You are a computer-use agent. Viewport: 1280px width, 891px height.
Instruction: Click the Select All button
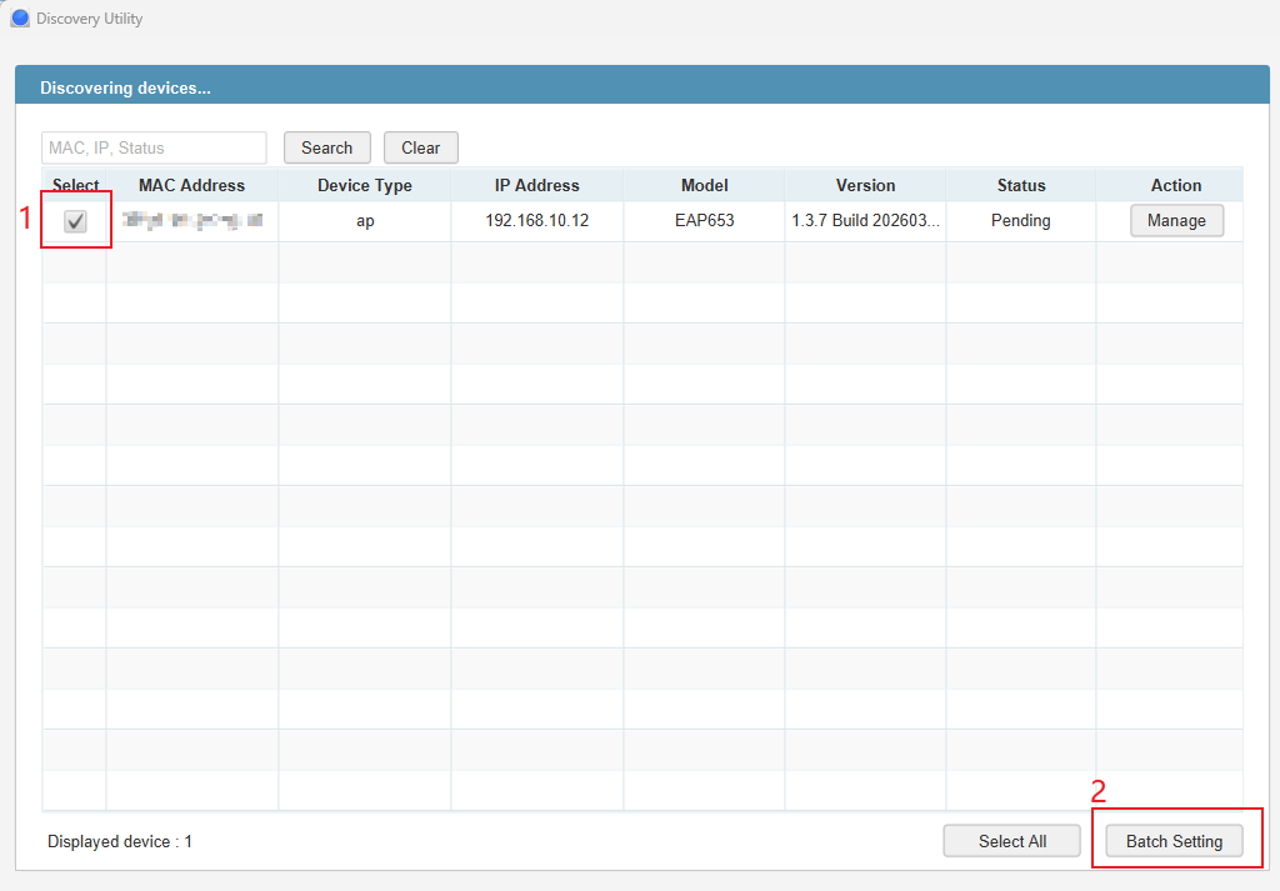[x=1012, y=841]
